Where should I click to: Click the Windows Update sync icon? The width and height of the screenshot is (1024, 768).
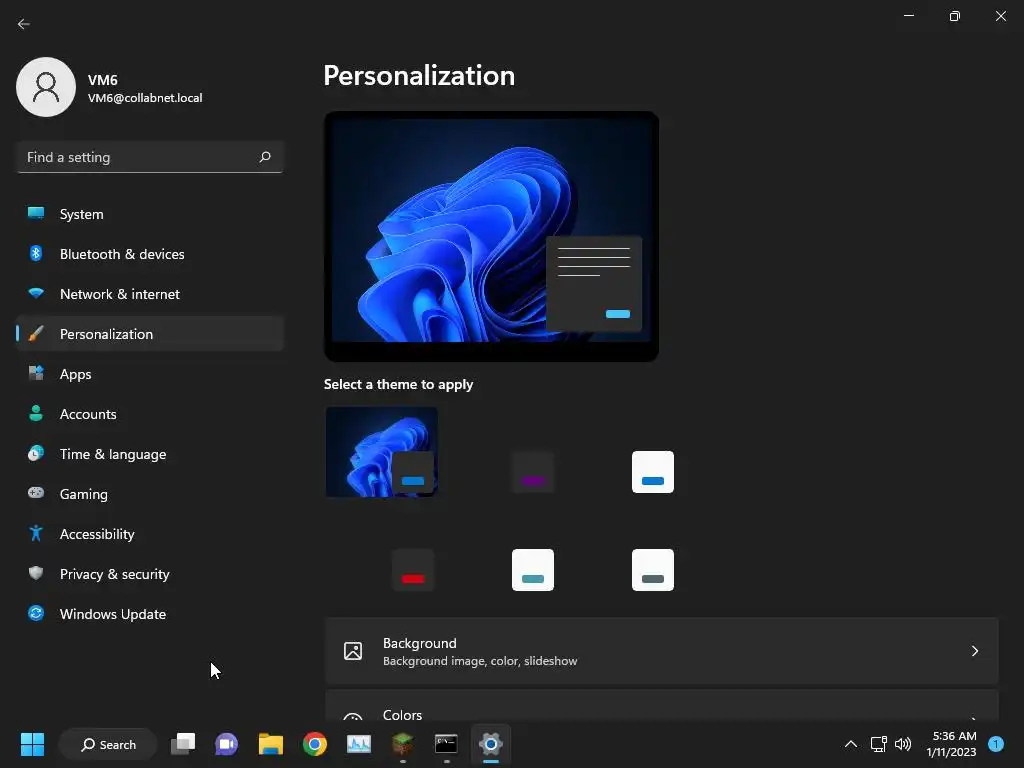36,613
